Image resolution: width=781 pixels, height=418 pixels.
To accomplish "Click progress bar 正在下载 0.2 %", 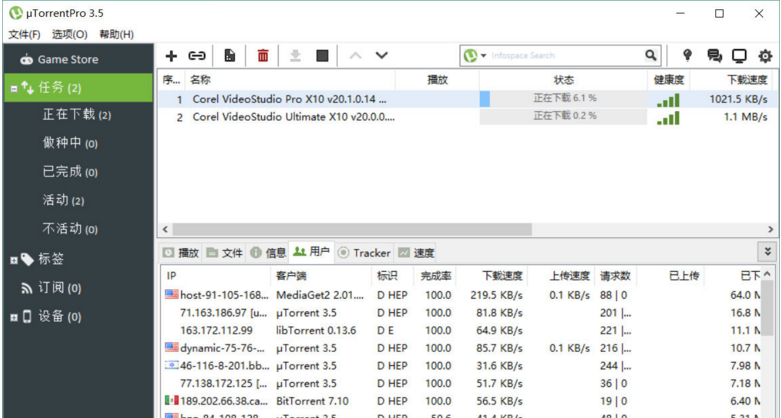I will click(x=563, y=117).
